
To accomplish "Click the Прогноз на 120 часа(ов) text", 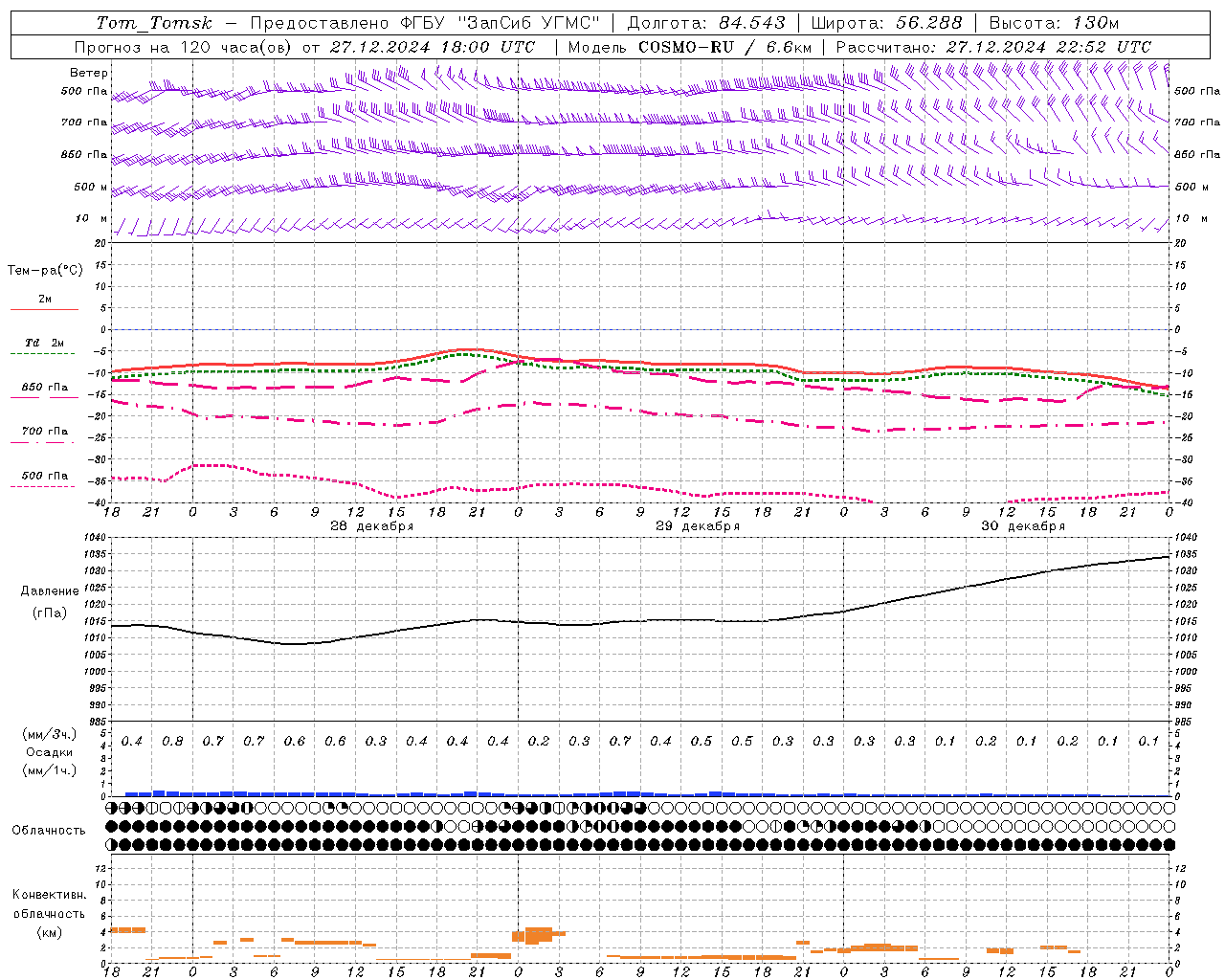I will click(x=184, y=47).
